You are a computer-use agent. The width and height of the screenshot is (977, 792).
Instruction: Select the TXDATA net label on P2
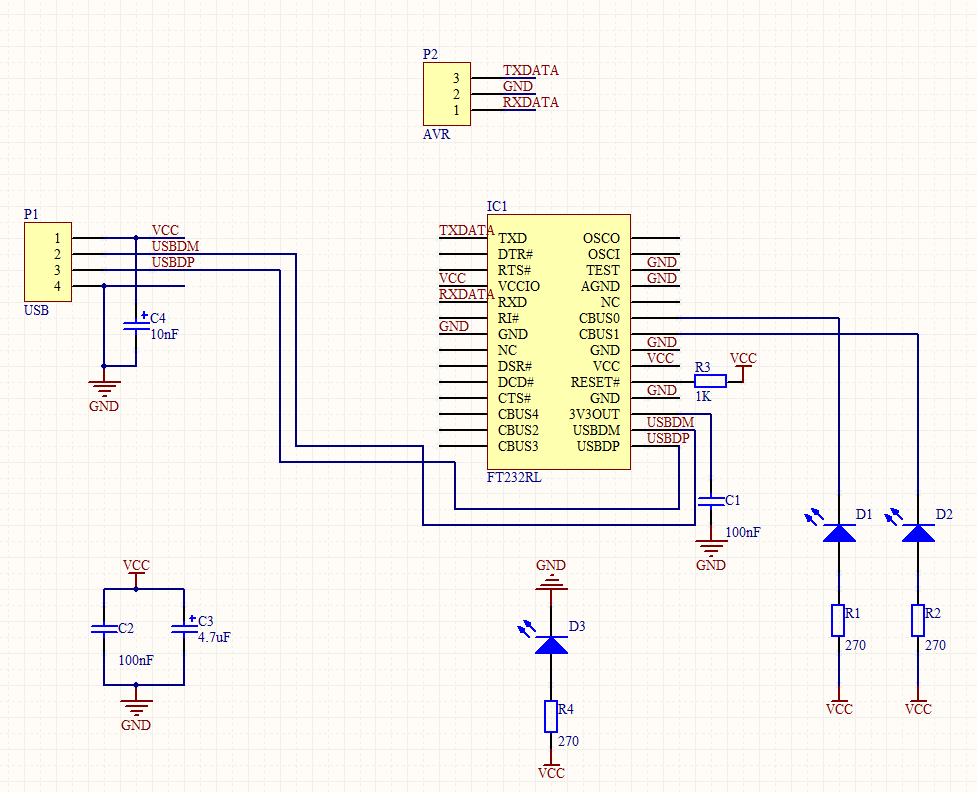tap(531, 70)
